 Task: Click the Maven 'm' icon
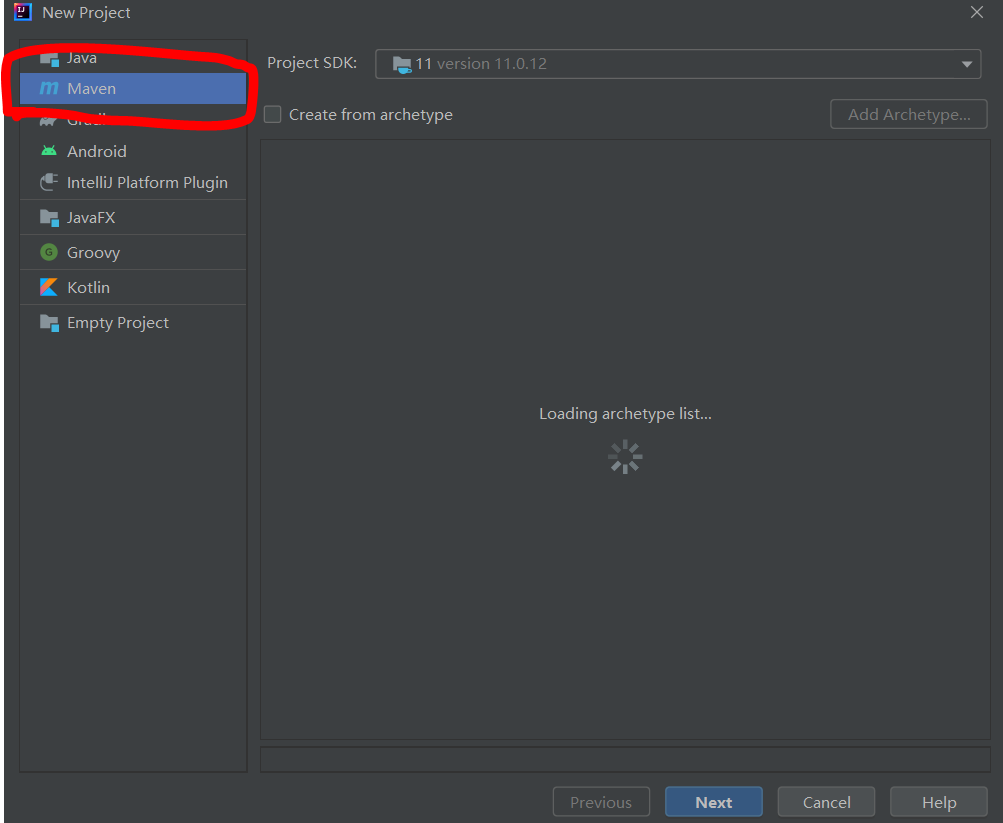tap(49, 88)
